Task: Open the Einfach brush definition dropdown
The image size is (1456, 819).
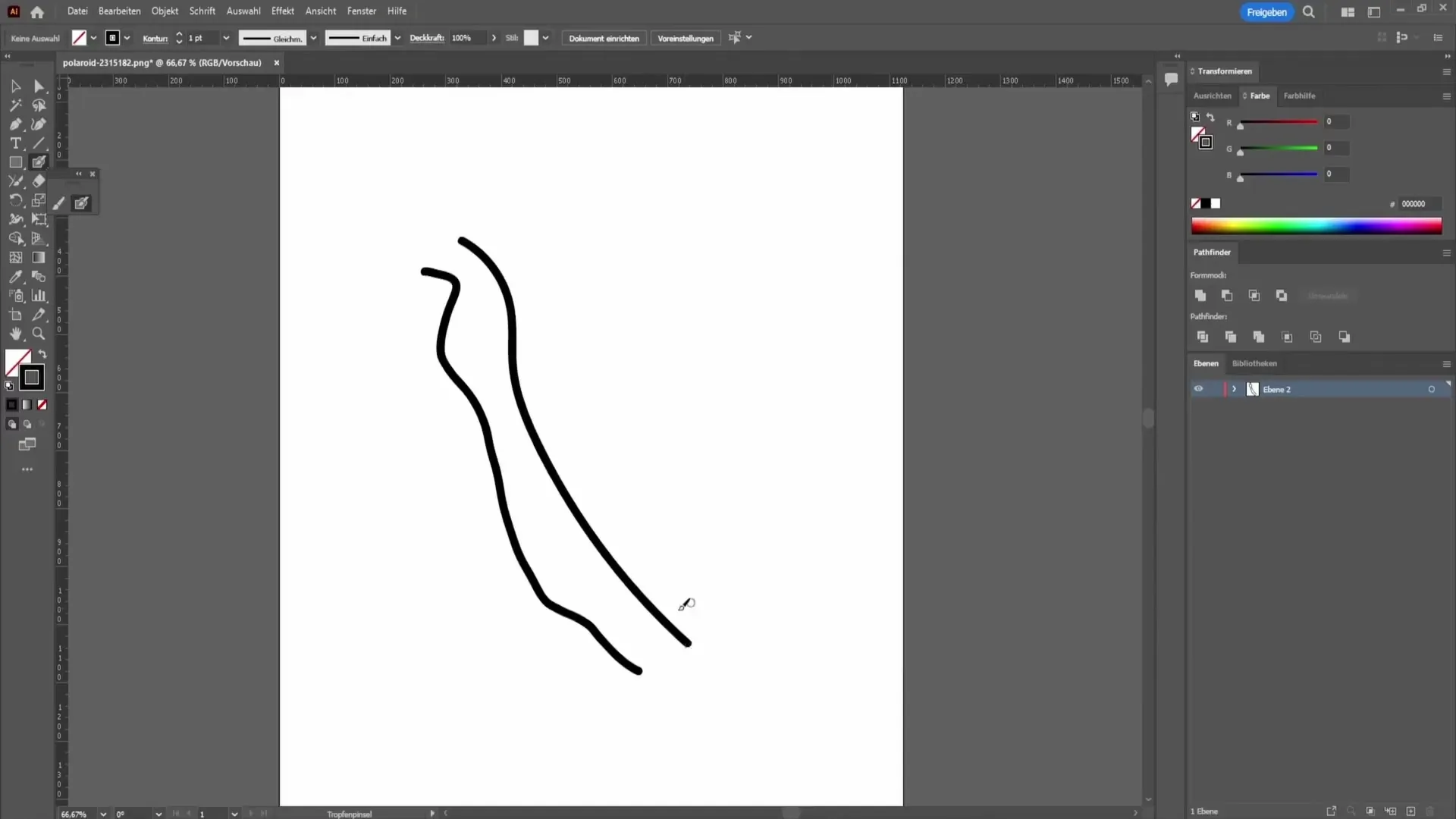Action: (397, 38)
